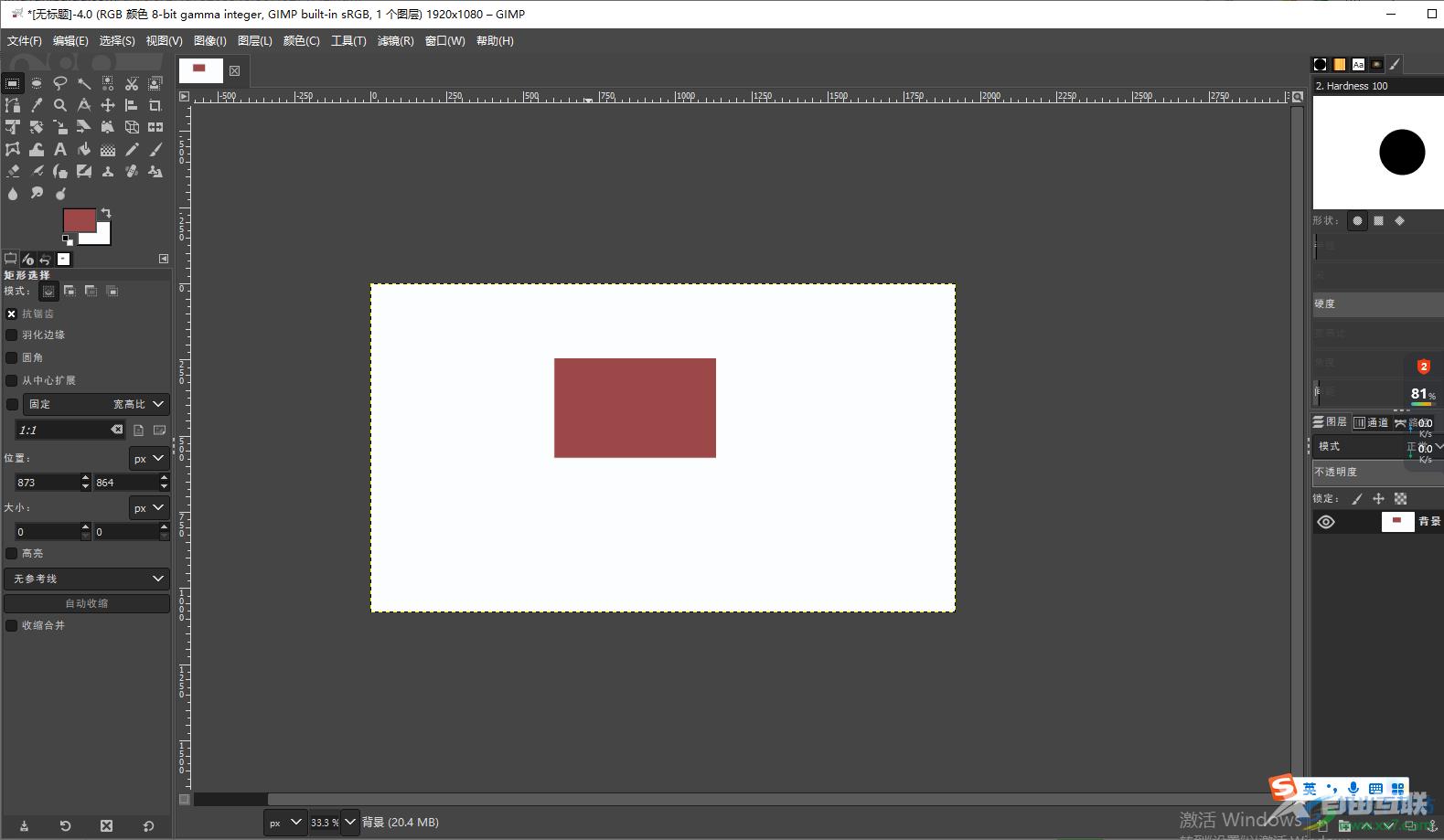Viewport: 1444px width, 840px height.
Task: Open the 文件(F) menu
Action: [25, 41]
